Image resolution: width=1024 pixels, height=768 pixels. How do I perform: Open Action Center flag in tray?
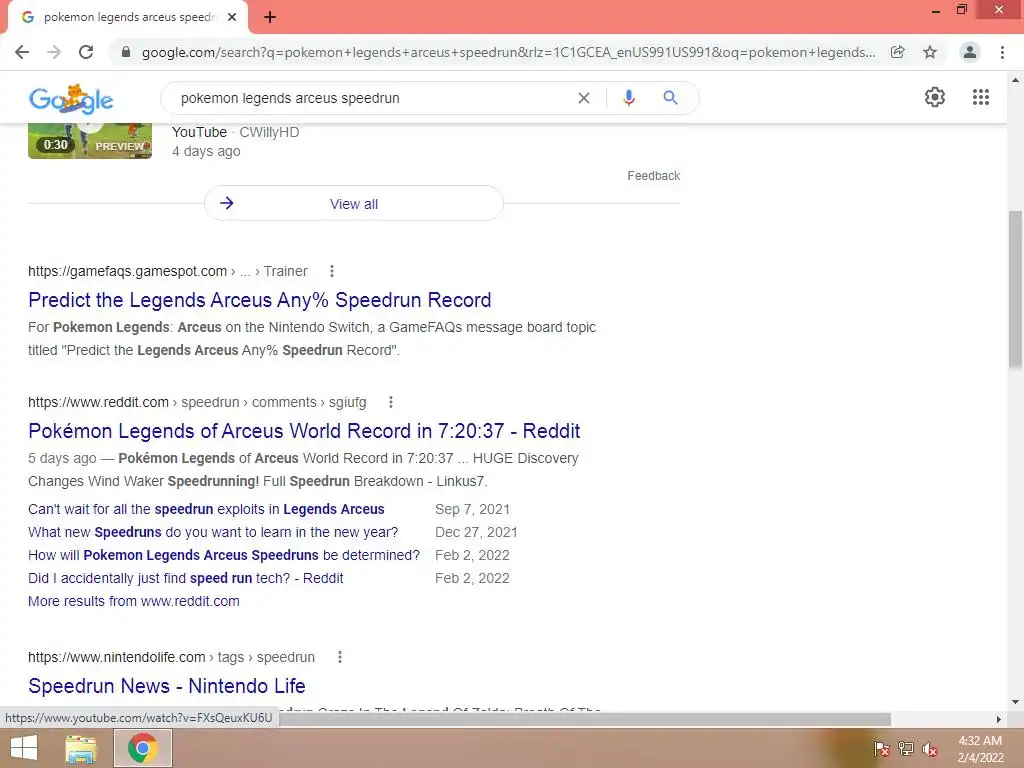click(881, 748)
